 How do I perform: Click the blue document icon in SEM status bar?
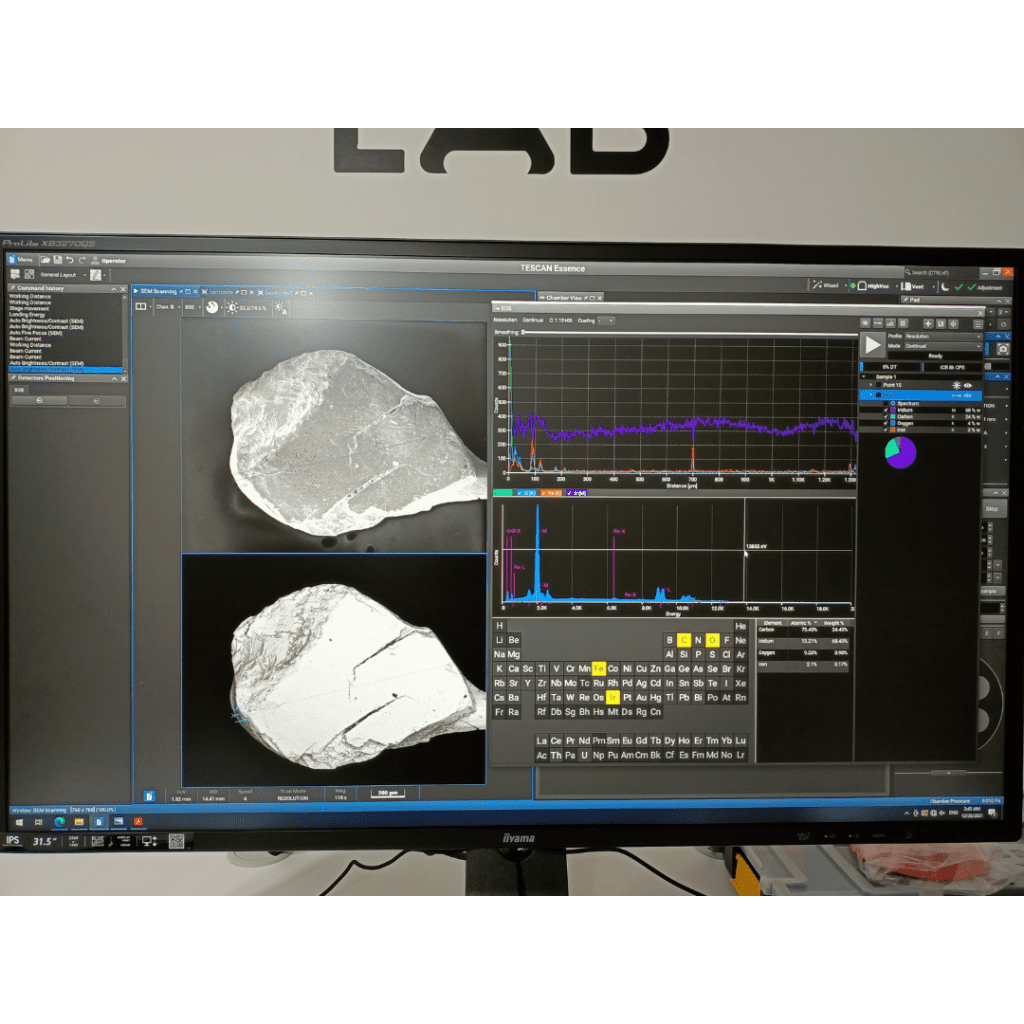[150, 795]
